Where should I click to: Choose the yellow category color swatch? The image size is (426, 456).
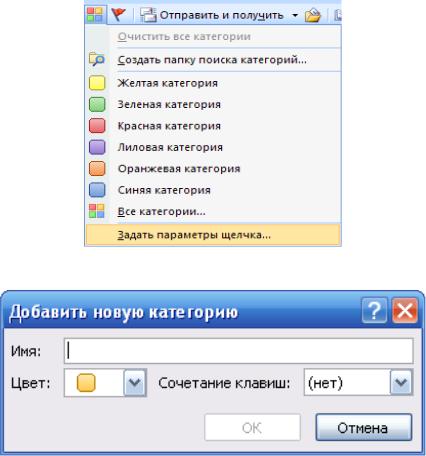tap(97, 83)
